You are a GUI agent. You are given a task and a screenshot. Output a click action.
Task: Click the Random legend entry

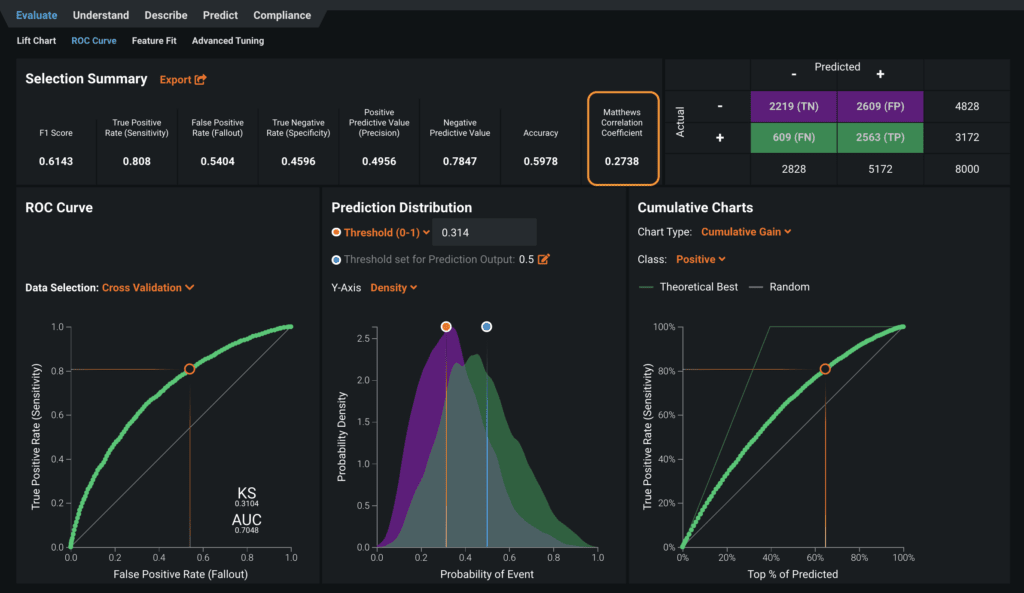779,287
